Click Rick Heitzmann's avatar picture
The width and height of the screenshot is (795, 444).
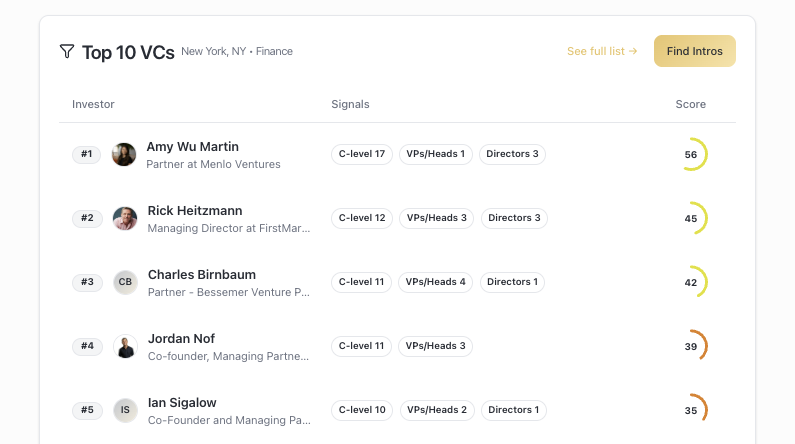[125, 218]
